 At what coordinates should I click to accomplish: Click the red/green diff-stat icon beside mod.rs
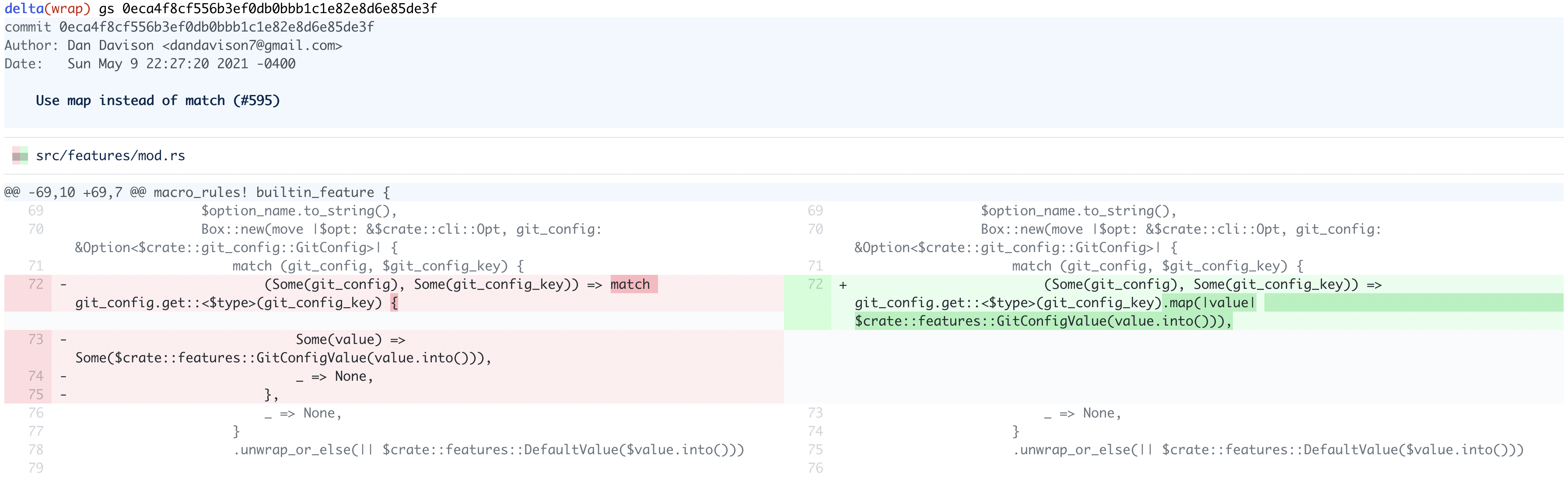pos(20,155)
